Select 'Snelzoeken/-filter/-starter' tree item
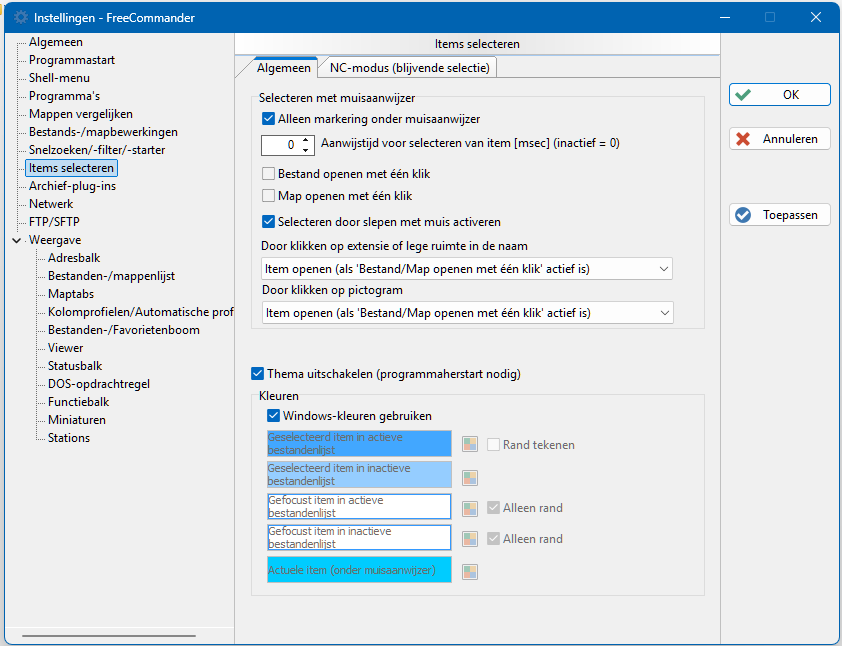Image resolution: width=842 pixels, height=646 pixels. (97, 150)
